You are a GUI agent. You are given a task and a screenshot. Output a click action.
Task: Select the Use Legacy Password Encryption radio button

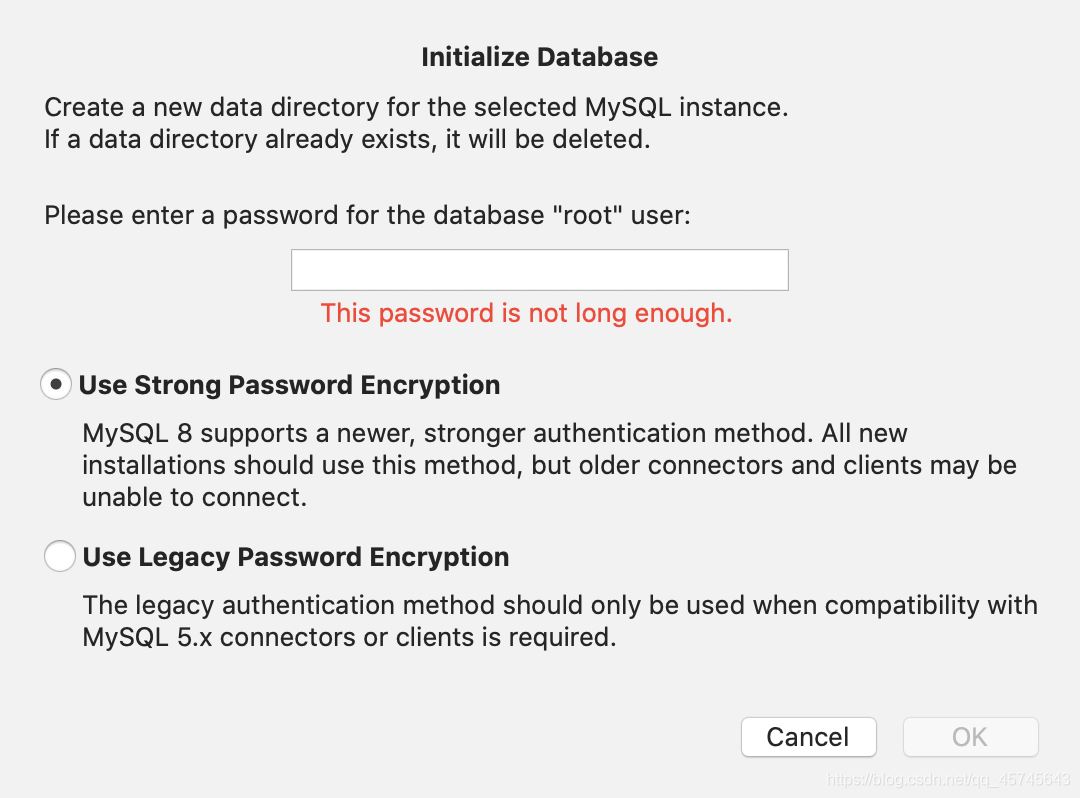(59, 557)
